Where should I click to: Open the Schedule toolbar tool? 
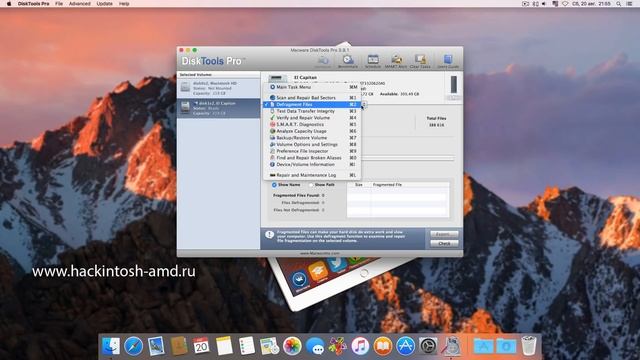[373, 61]
